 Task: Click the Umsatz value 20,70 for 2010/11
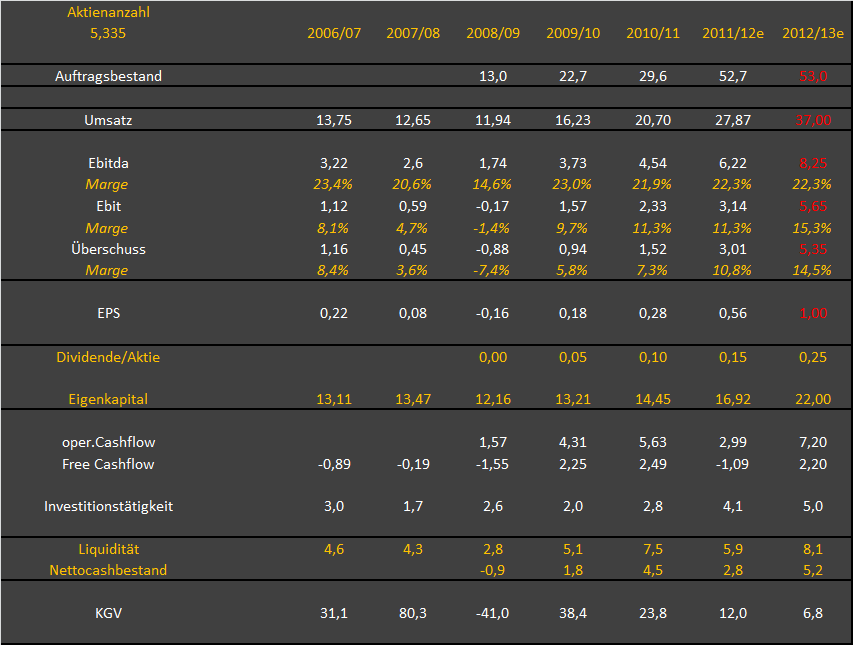point(653,120)
